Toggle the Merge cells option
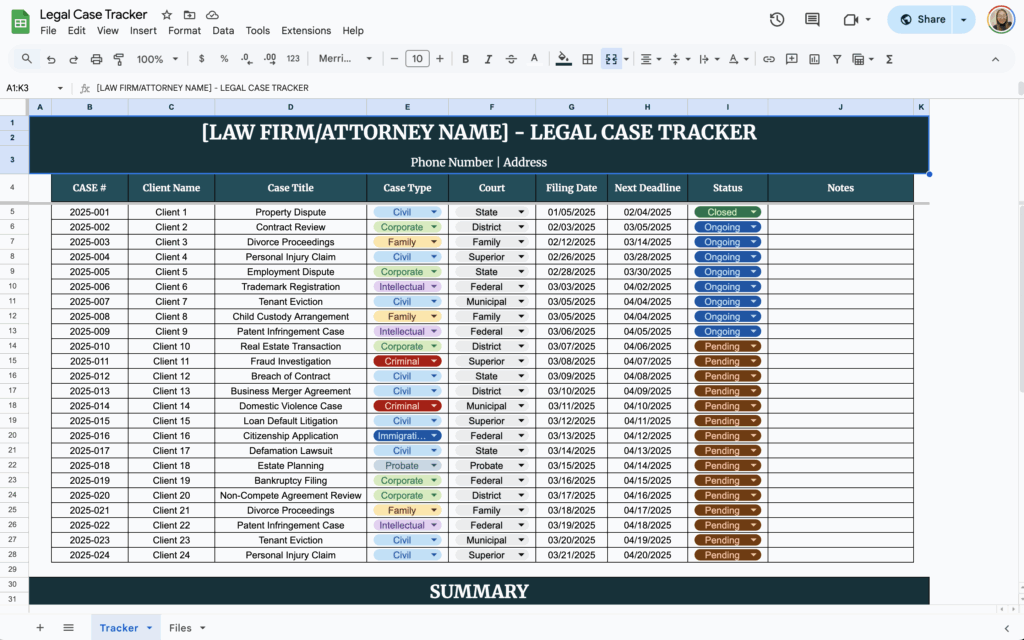Image resolution: width=1024 pixels, height=640 pixels. coord(612,59)
